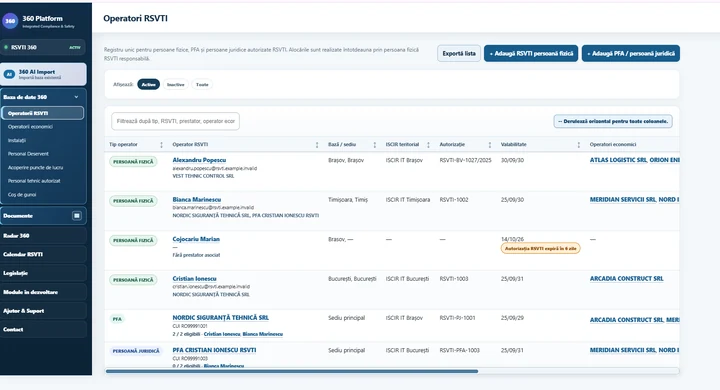Click the PERSOANĂ JURIDICĂ badge

click(136, 351)
